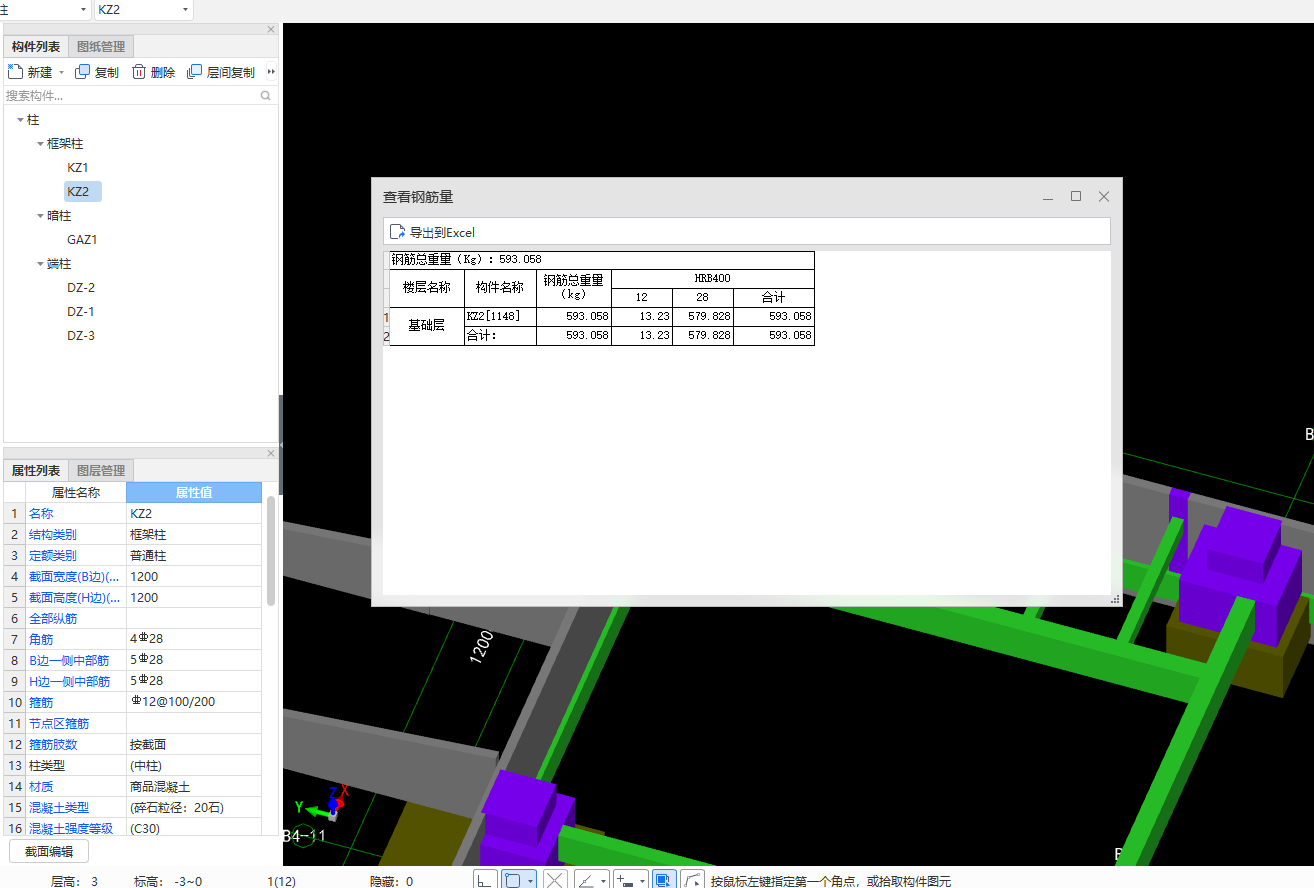1314x888 pixels.
Task: Toggle angle snap icon in status bar
Action: click(x=587, y=881)
